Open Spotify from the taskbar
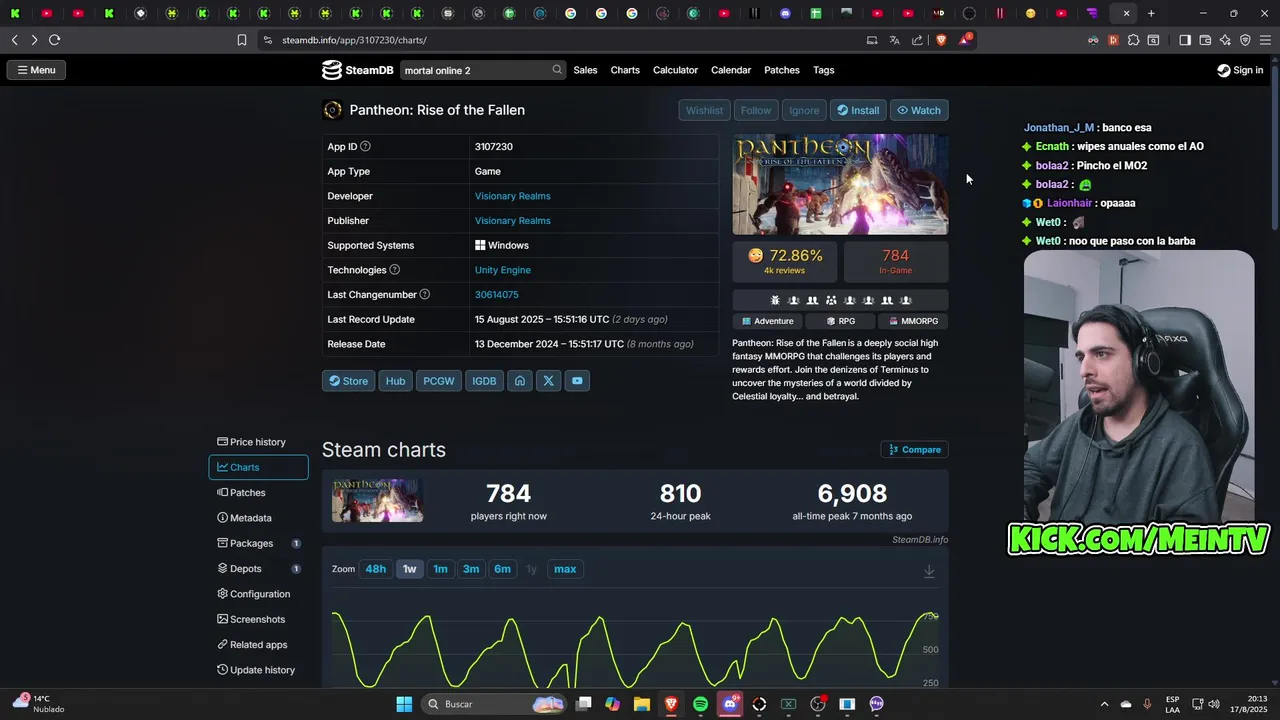The image size is (1280, 720). 700,704
